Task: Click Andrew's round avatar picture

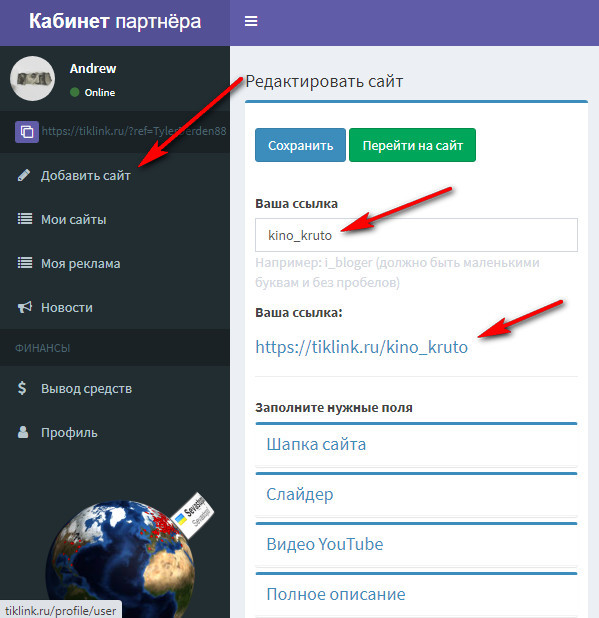Action: 32,78
